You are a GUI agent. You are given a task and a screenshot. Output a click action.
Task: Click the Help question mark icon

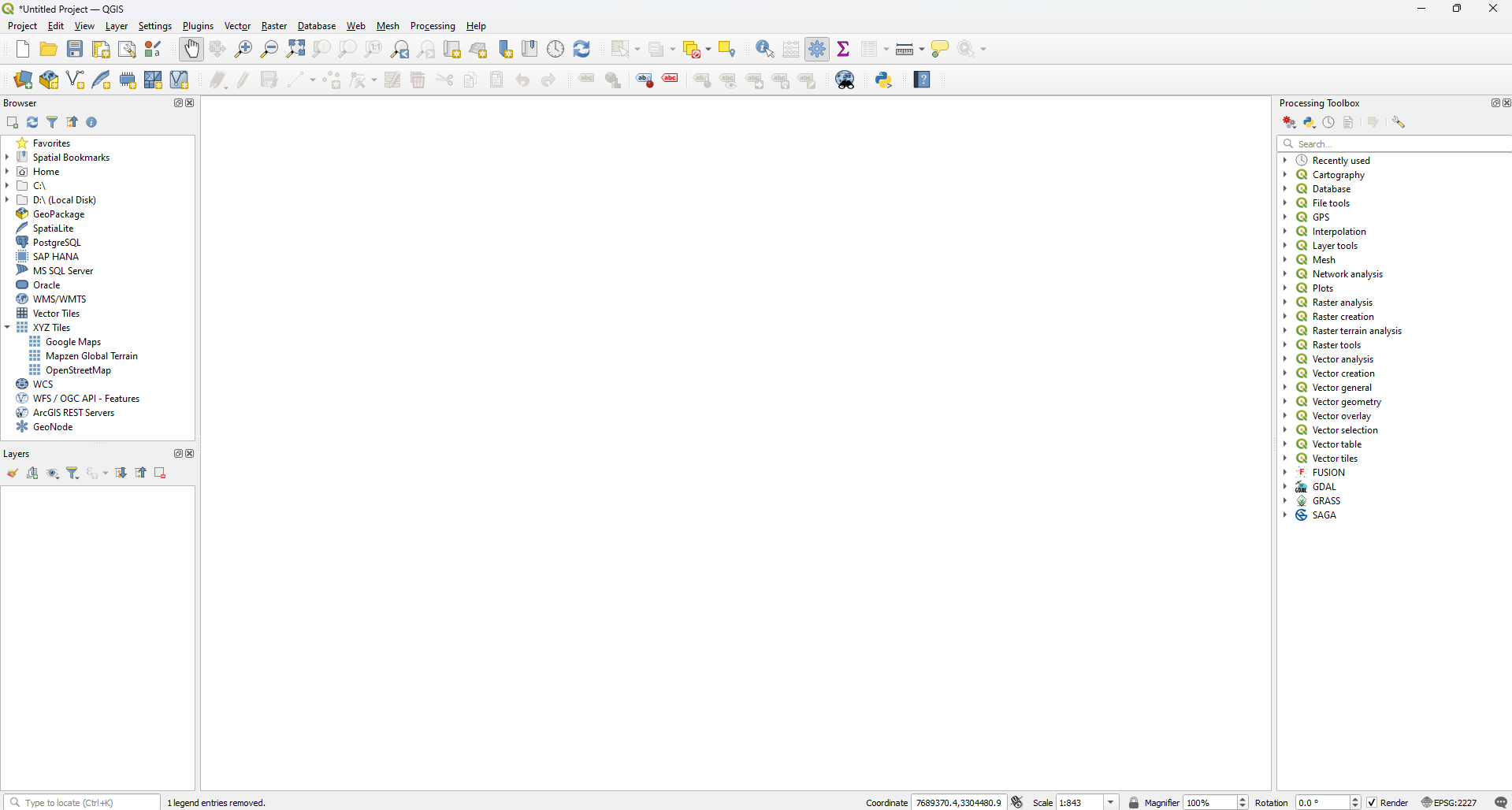click(x=923, y=80)
